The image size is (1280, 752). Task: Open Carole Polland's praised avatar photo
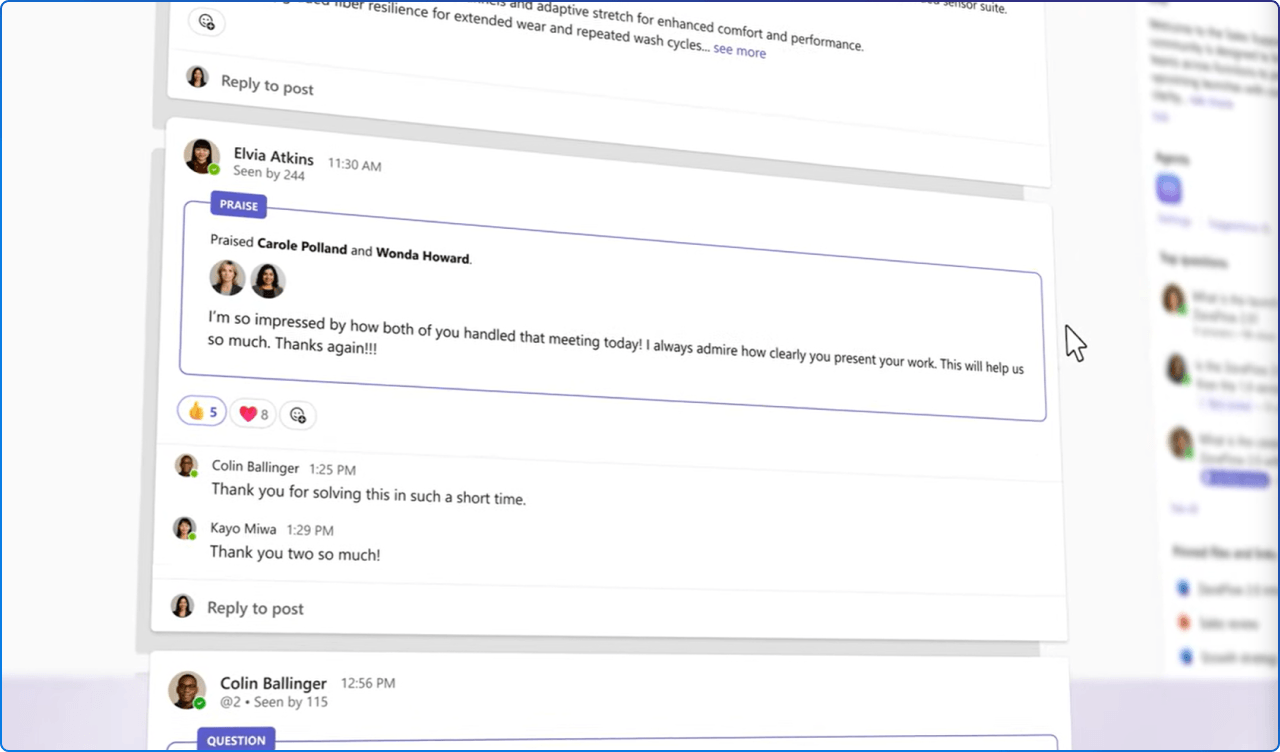click(228, 278)
